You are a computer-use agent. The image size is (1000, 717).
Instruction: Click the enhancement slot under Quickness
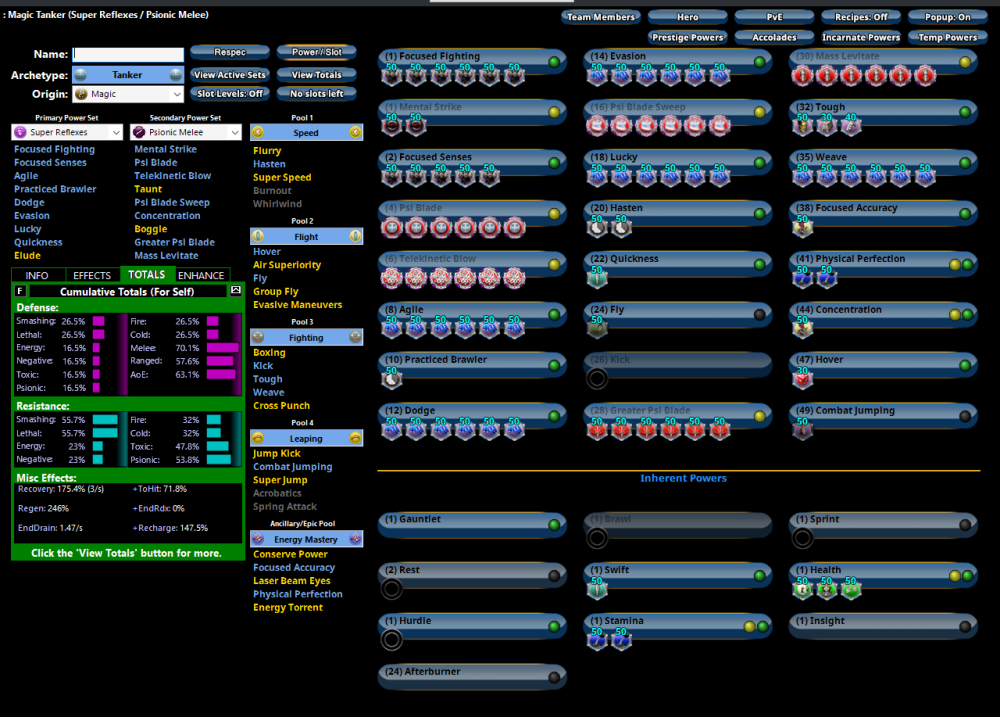click(x=596, y=279)
